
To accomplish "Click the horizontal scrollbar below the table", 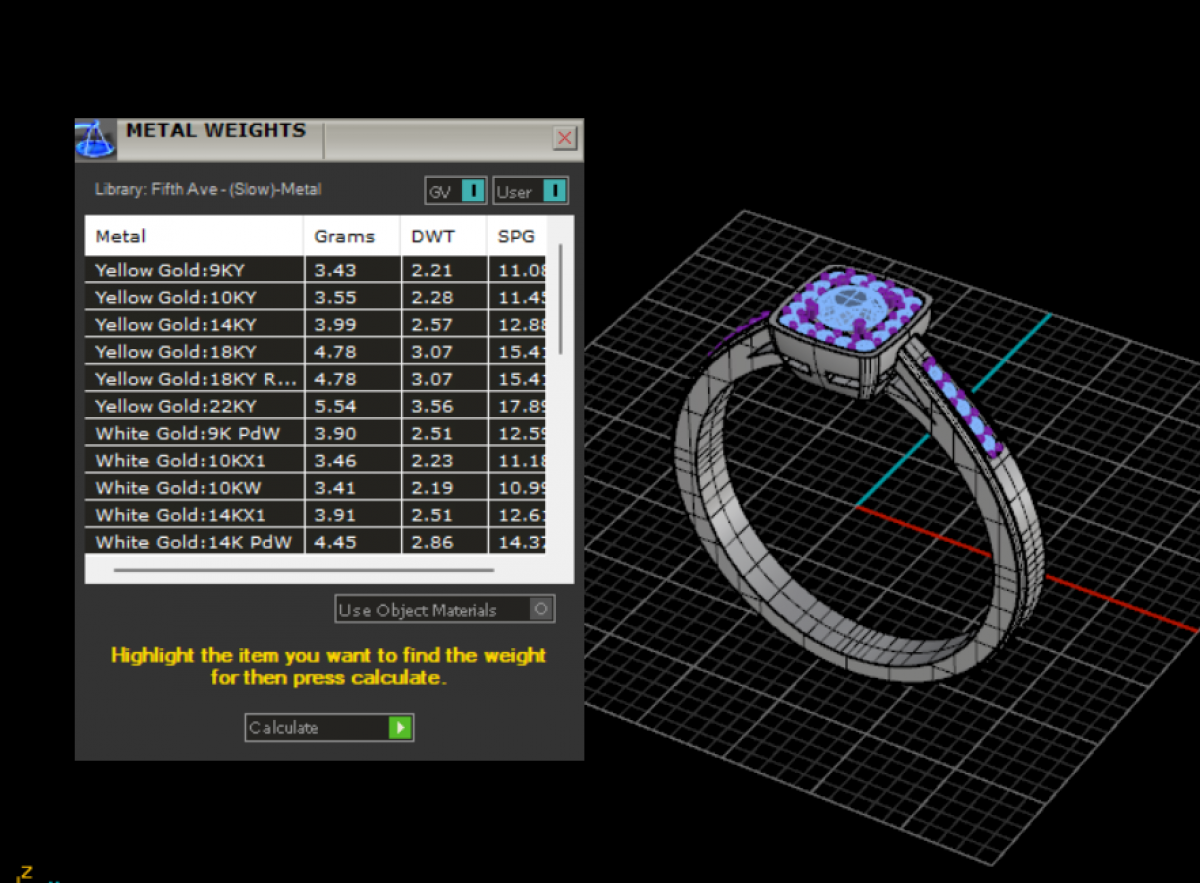I will [x=304, y=570].
